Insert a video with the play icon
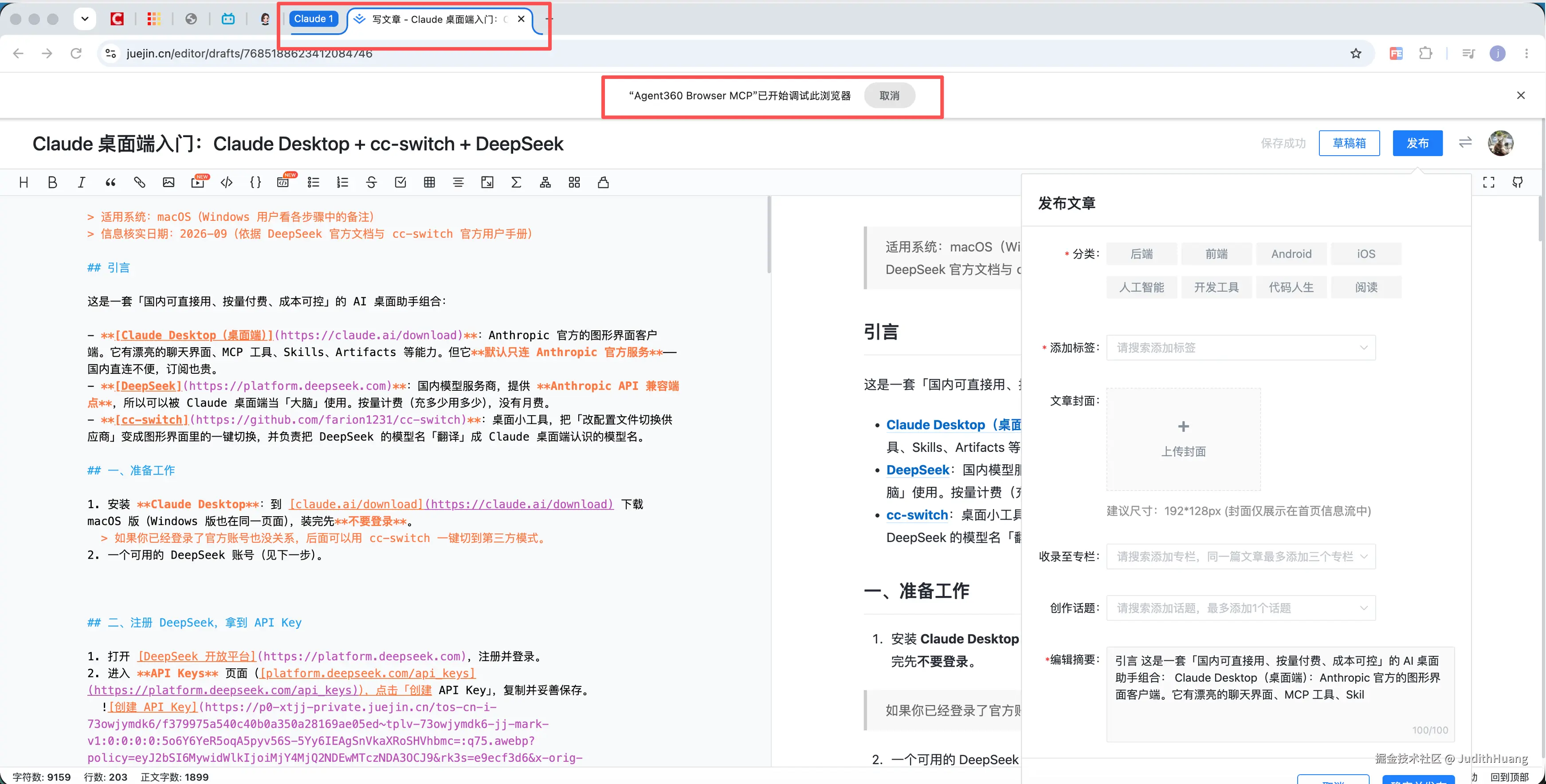This screenshot has height=784, width=1546. (x=197, y=183)
